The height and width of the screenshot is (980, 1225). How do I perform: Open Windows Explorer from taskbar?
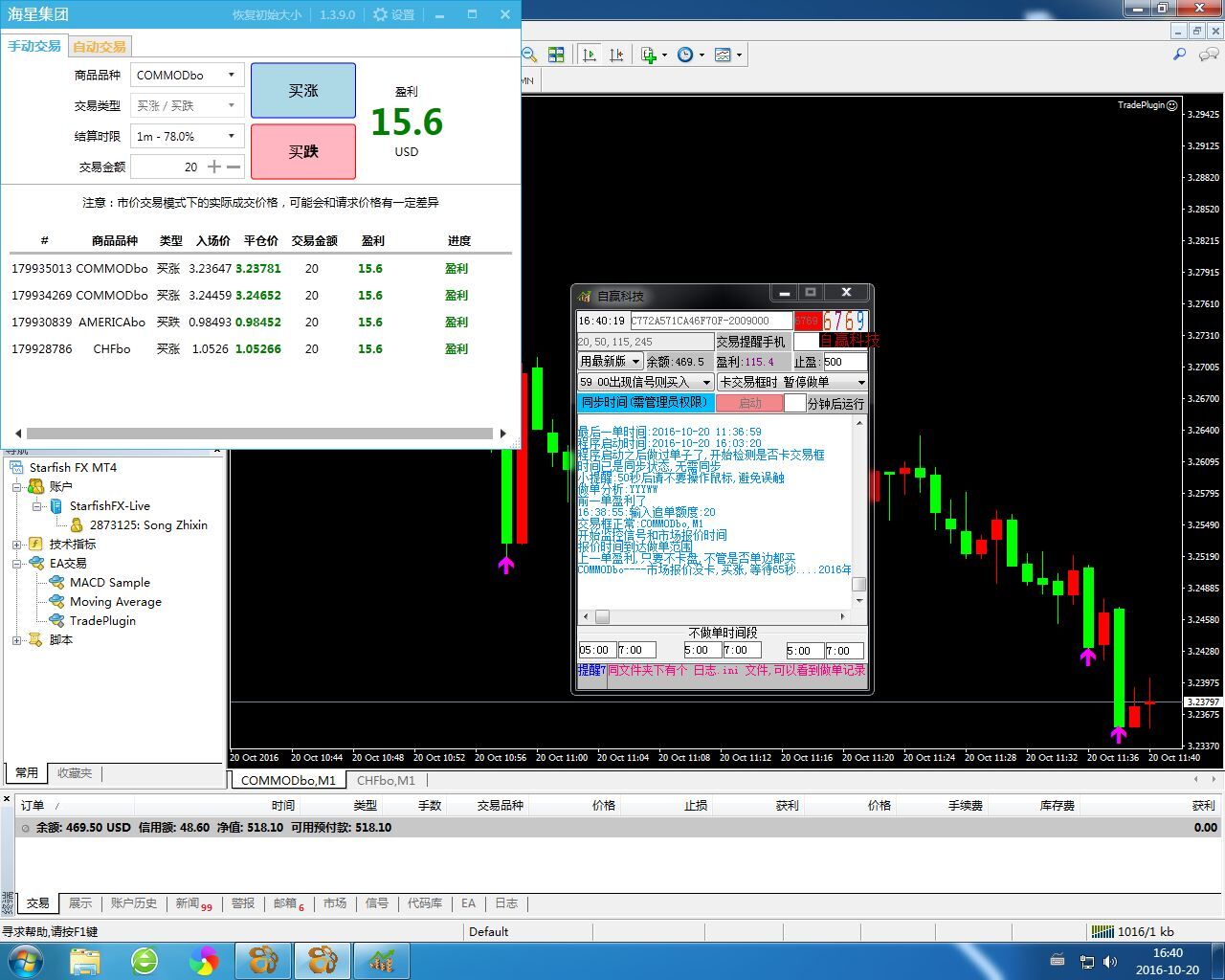[x=84, y=960]
